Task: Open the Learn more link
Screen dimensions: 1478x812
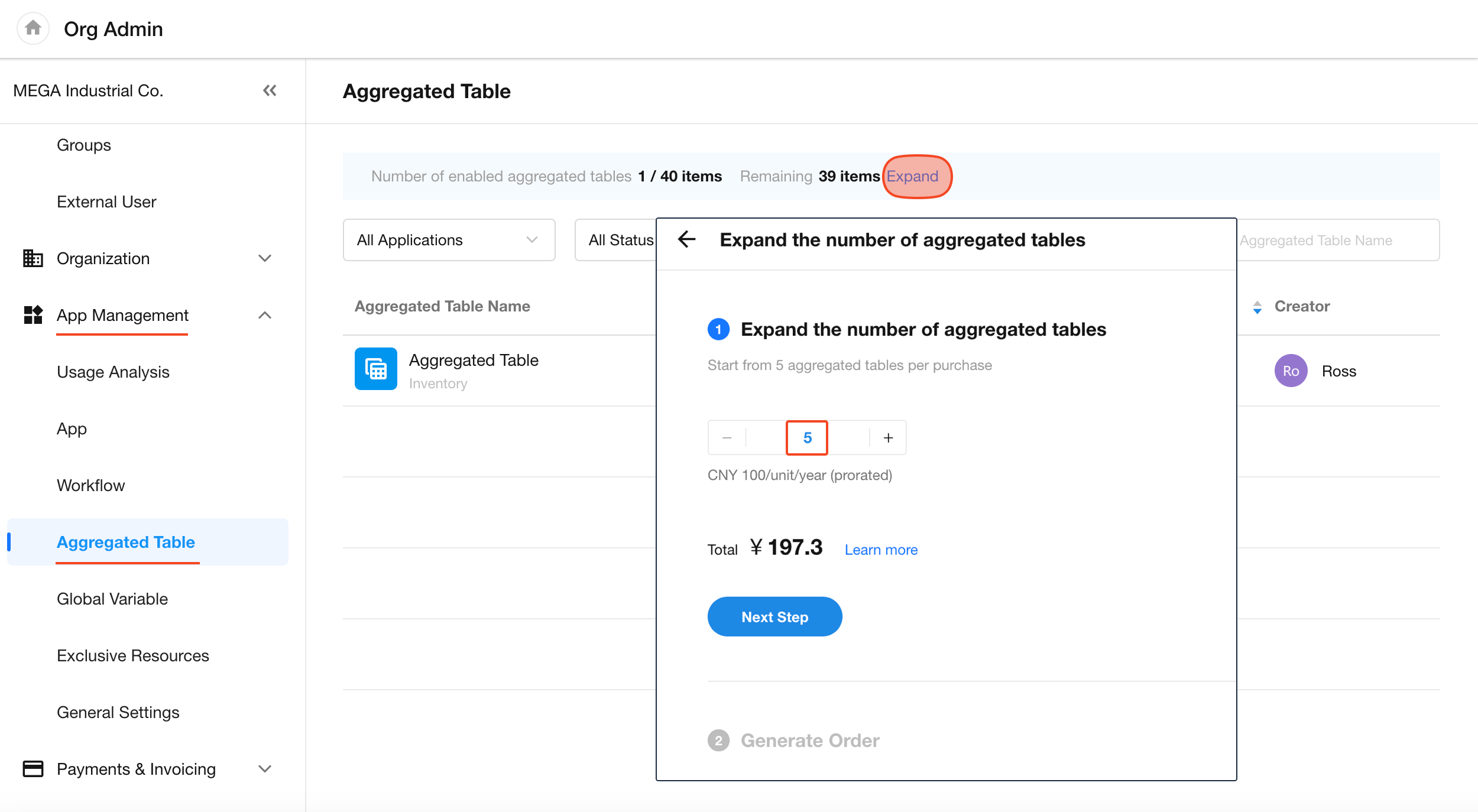Action: tap(881, 550)
